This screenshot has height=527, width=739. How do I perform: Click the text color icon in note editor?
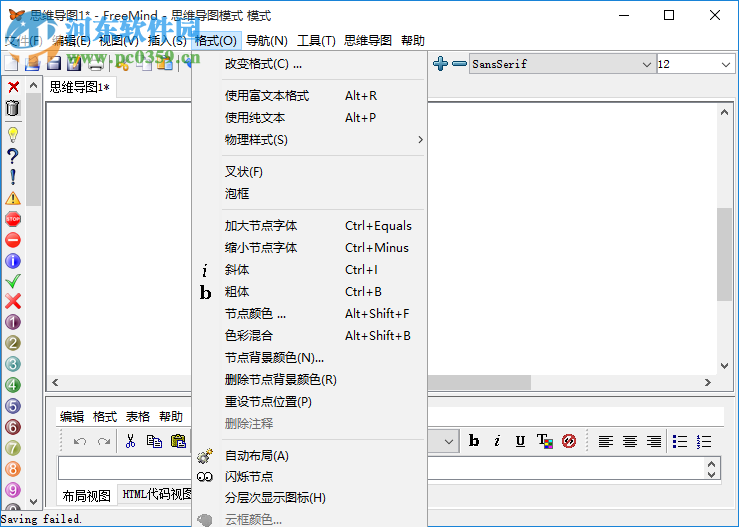pos(545,441)
